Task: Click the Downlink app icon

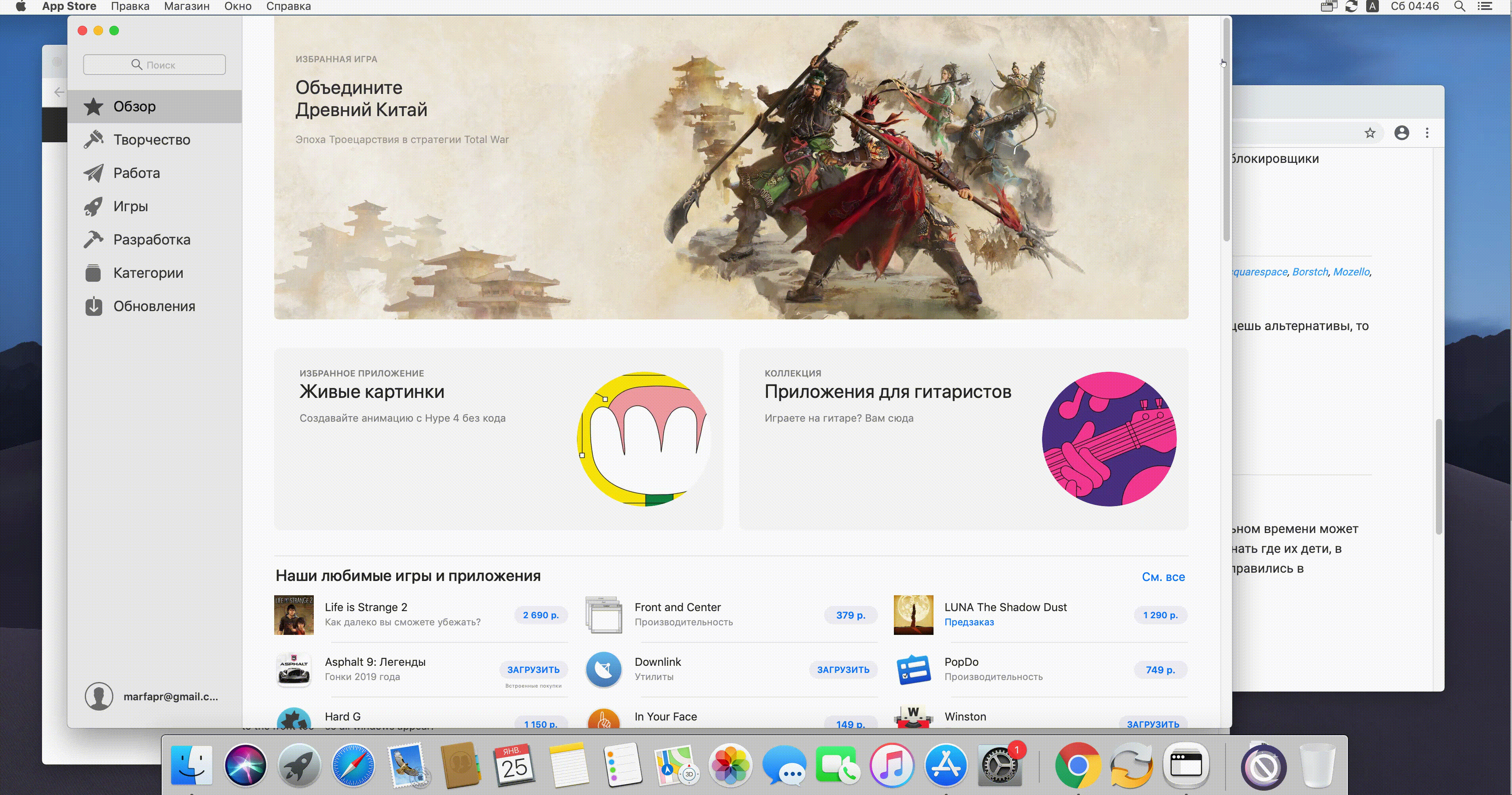Action: pos(603,669)
